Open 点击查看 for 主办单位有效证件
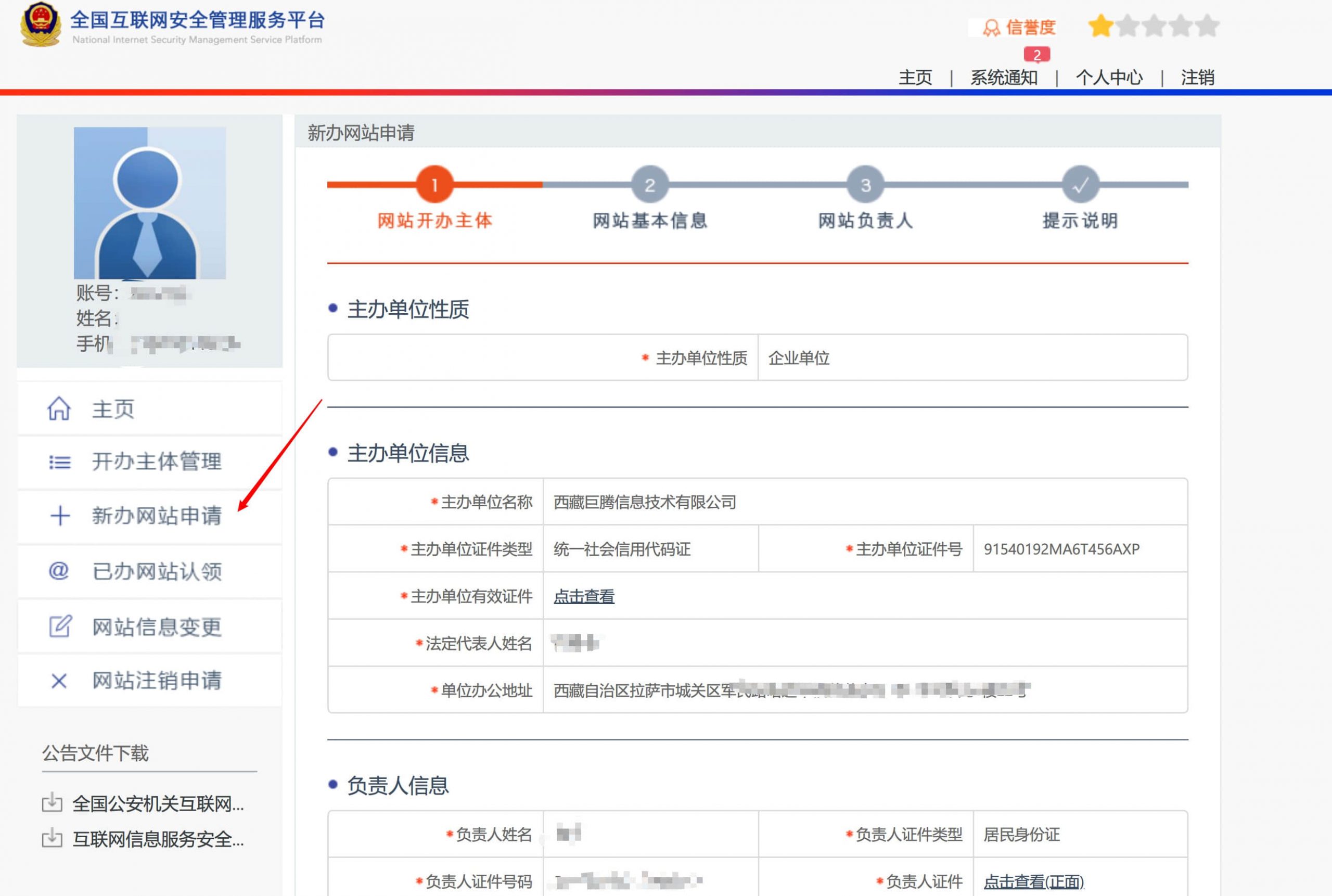 582,597
